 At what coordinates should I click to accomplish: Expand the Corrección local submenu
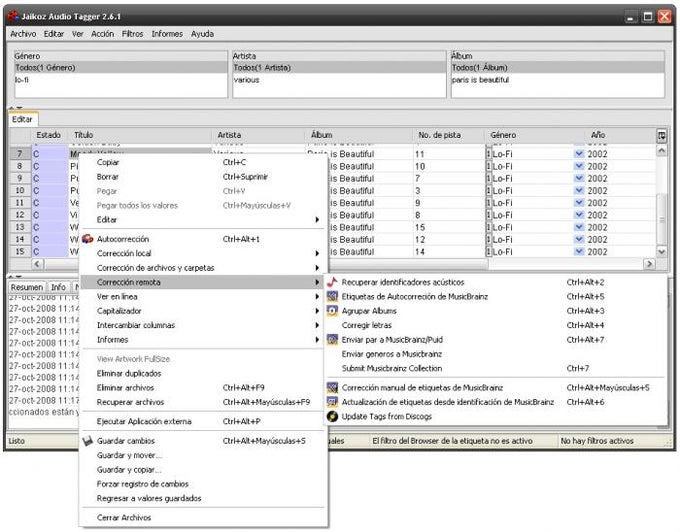tap(317, 253)
